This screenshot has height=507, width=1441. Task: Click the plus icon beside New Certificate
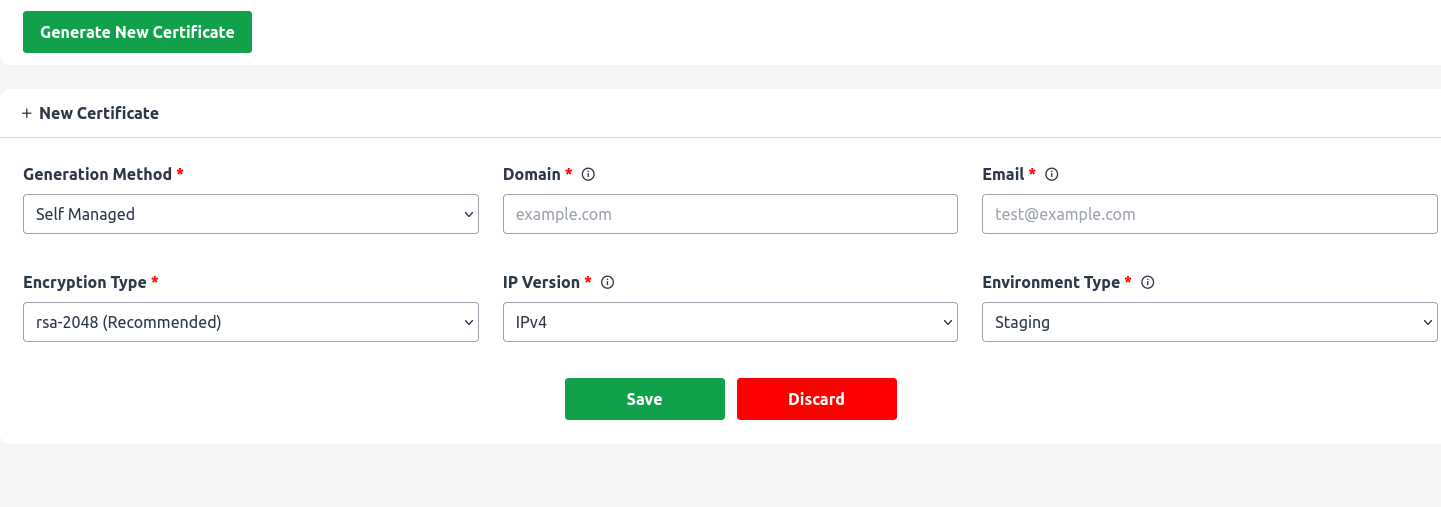[x=27, y=113]
